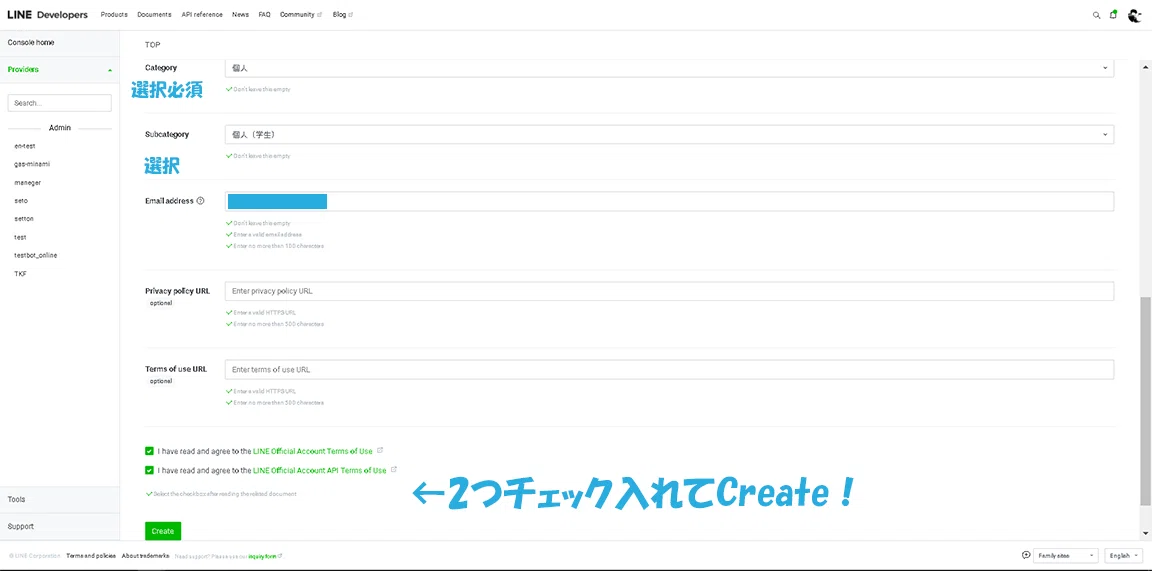The width and height of the screenshot is (1152, 571).
Task: Open Community in top navigation
Action: click(x=300, y=15)
